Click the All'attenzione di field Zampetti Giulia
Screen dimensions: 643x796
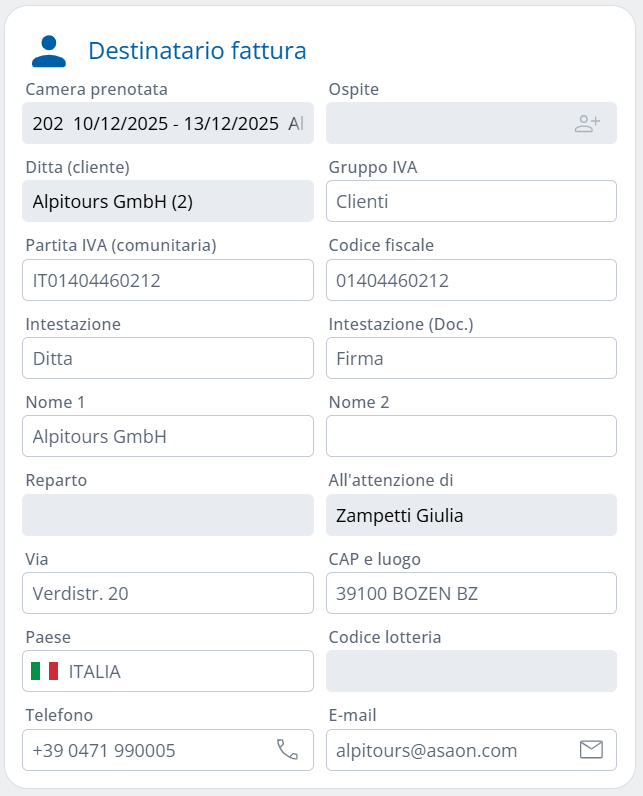coord(471,516)
